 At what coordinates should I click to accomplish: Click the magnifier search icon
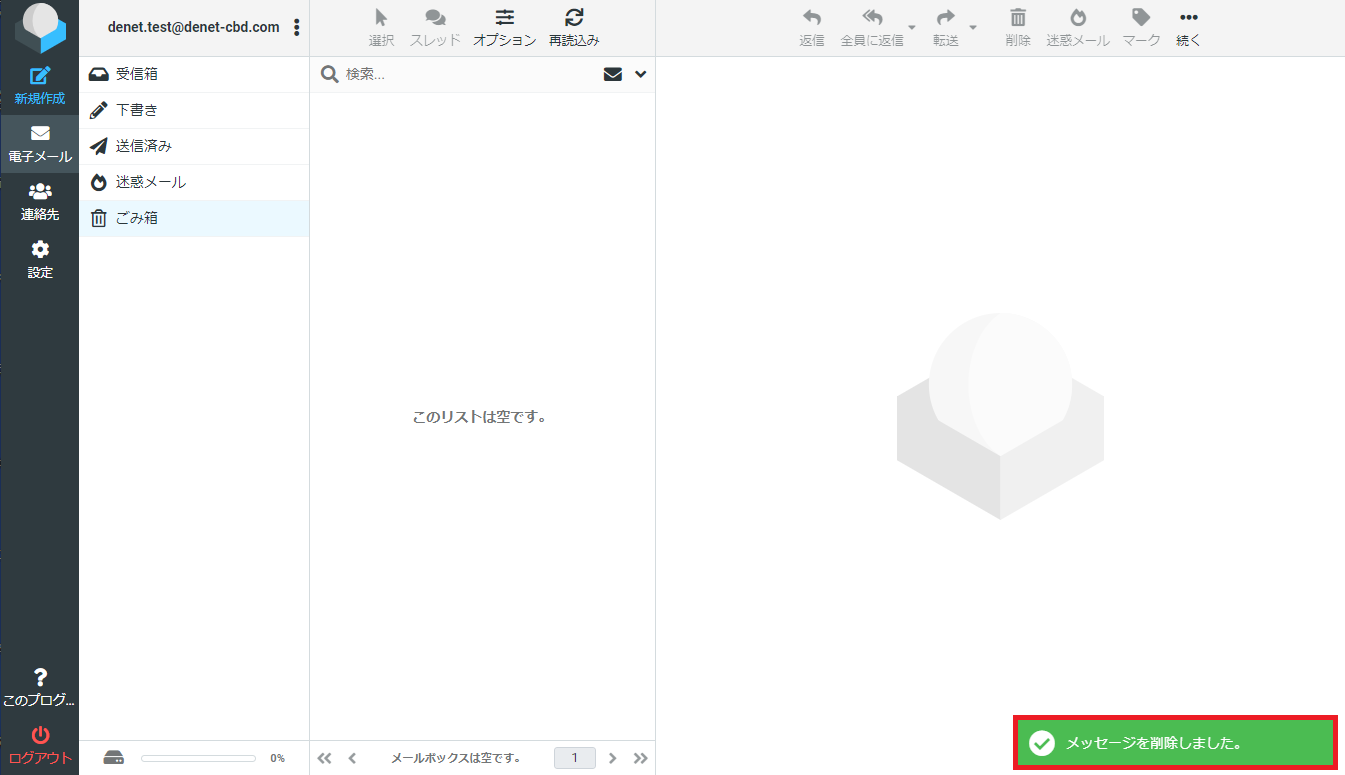pyautogui.click(x=329, y=74)
